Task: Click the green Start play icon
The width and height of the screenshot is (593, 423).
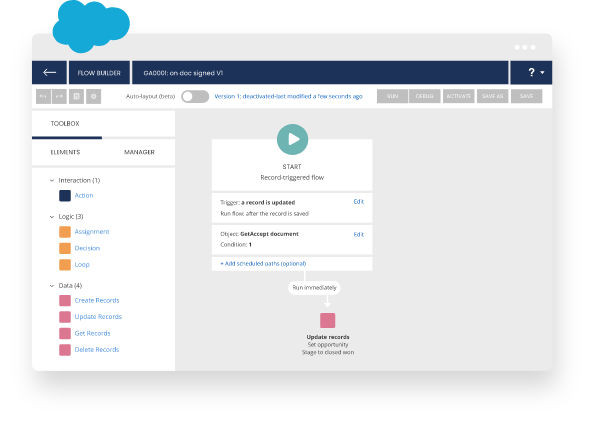Action: point(292,139)
